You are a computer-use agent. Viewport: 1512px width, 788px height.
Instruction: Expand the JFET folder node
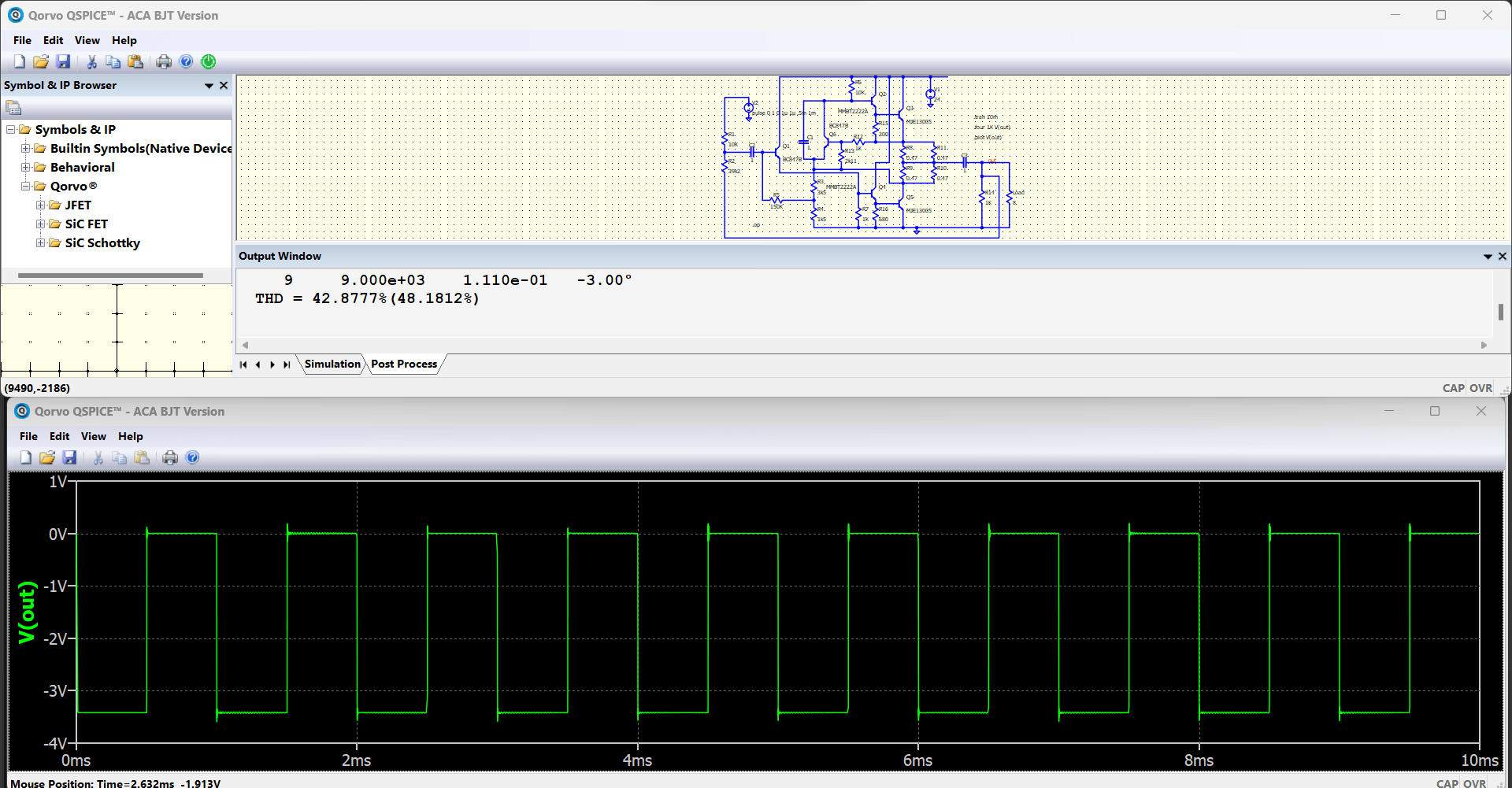point(40,205)
